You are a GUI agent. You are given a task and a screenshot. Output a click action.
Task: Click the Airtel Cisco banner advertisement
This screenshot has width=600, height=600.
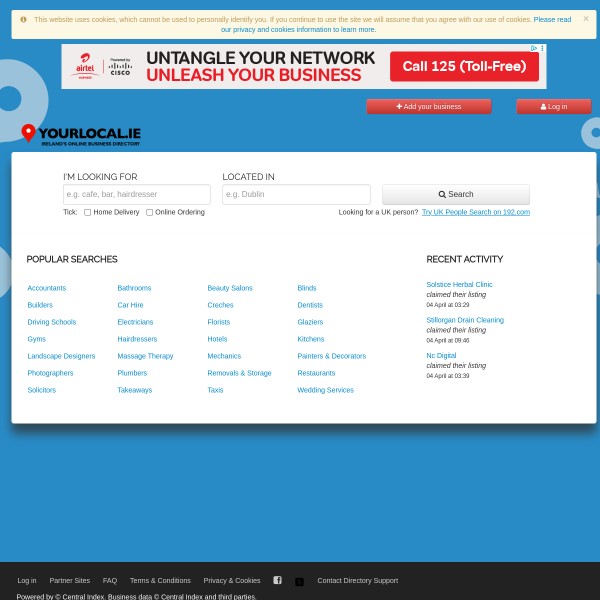pyautogui.click(x=304, y=67)
